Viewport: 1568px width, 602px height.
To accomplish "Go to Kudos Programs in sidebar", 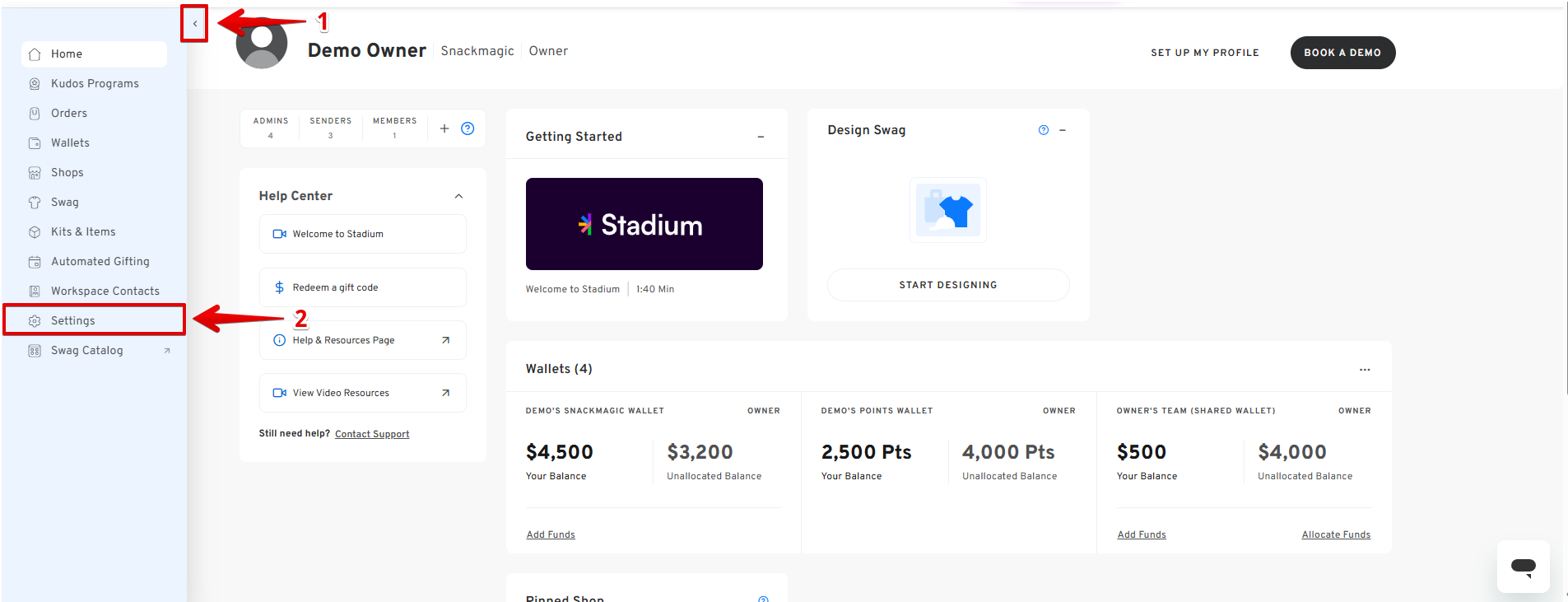I will click(95, 83).
